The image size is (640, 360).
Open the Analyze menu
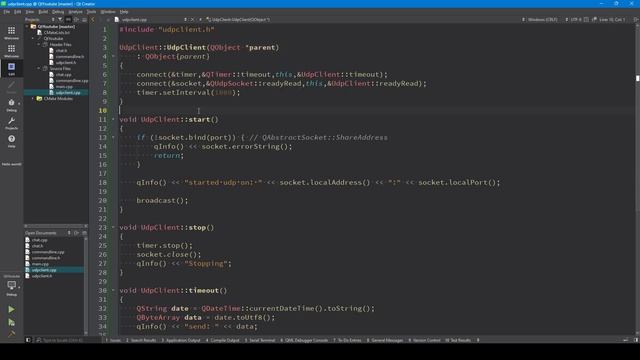tap(75, 12)
